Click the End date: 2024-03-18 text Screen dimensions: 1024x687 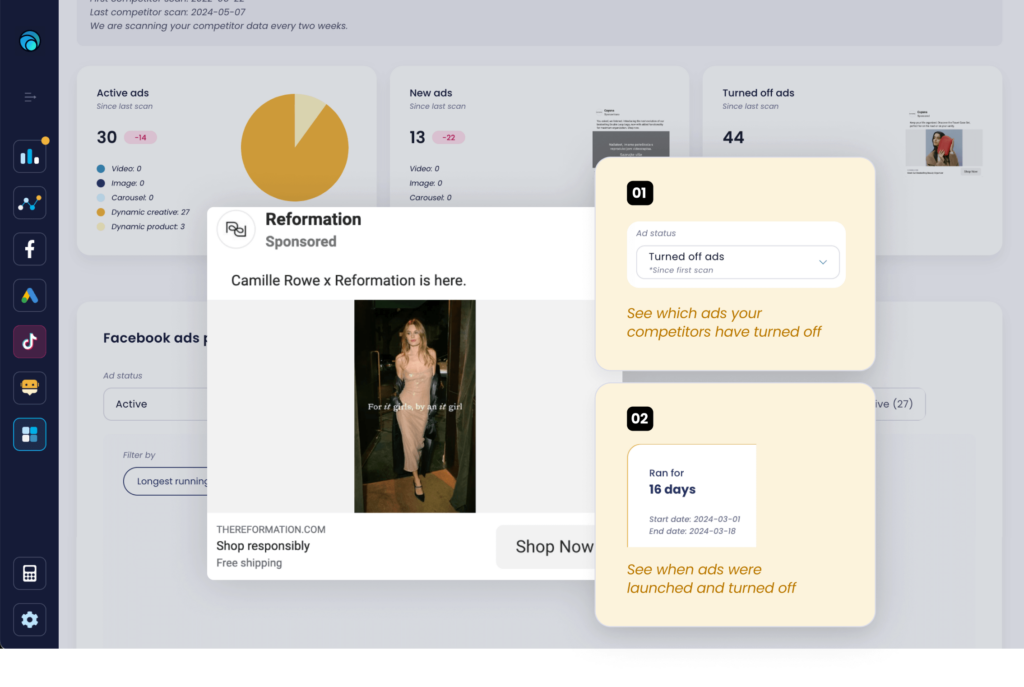(x=692, y=531)
